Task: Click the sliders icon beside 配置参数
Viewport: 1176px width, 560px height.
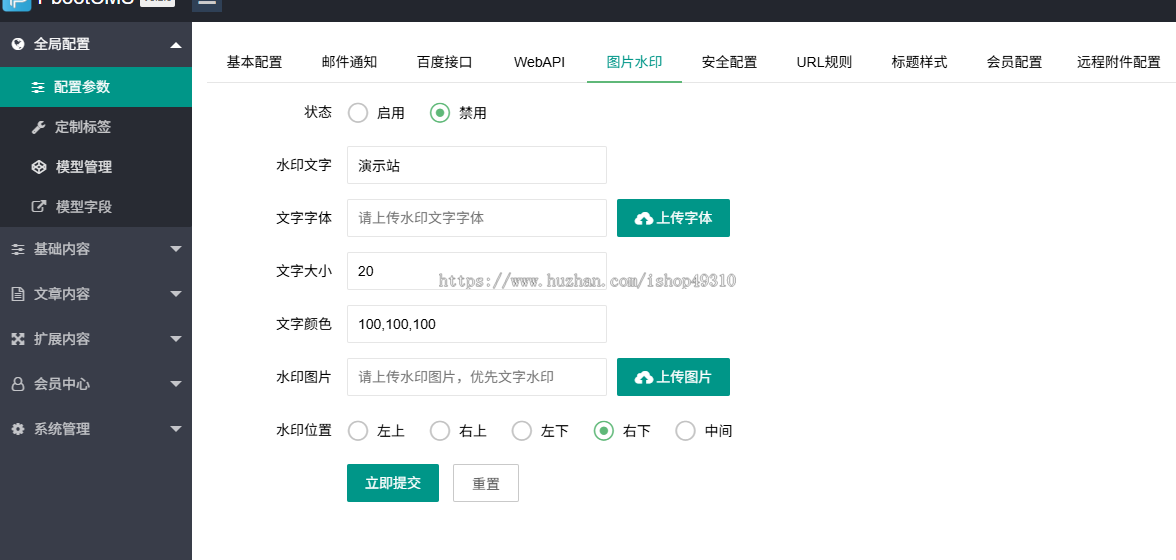Action: (x=38, y=87)
